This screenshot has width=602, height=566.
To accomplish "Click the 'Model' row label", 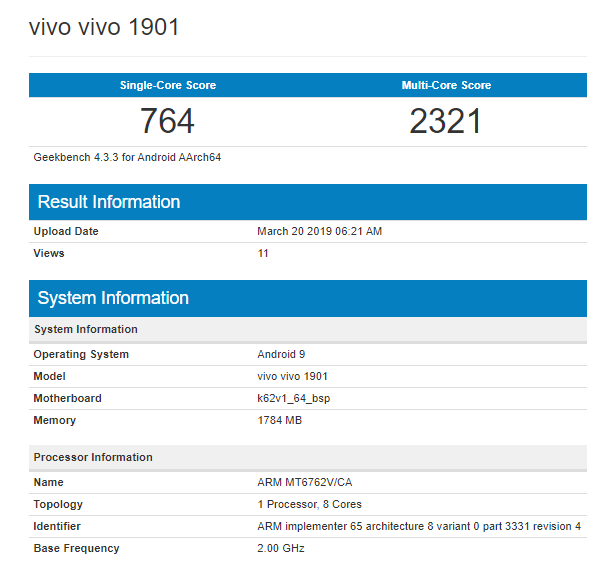I will pos(50,376).
